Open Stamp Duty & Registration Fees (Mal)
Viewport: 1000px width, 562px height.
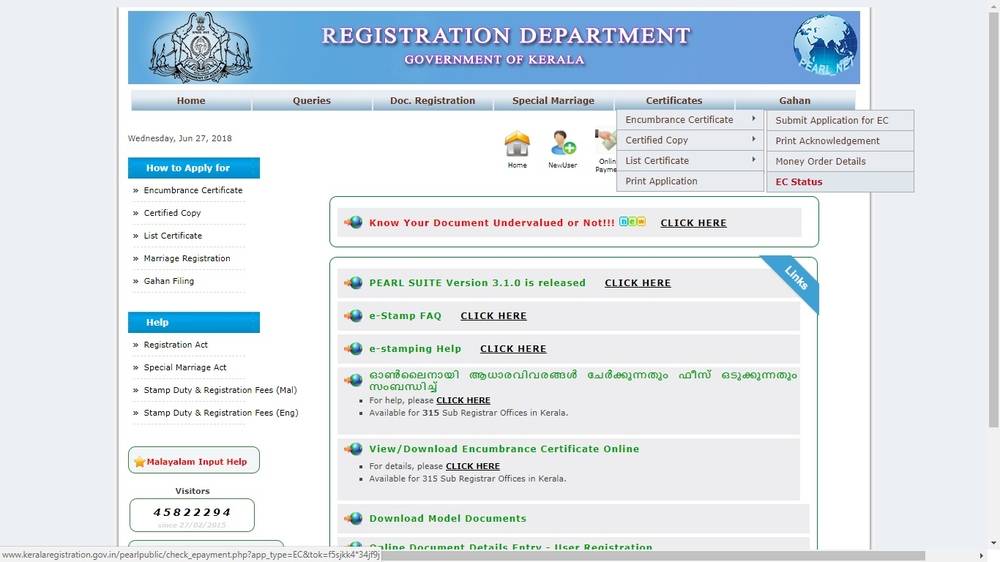220,390
